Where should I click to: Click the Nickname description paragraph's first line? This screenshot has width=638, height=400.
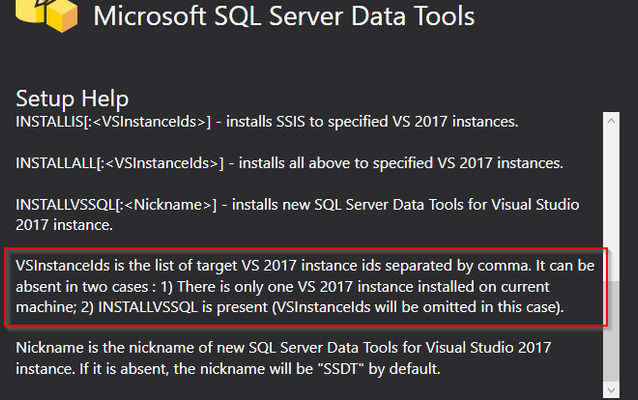point(283,348)
